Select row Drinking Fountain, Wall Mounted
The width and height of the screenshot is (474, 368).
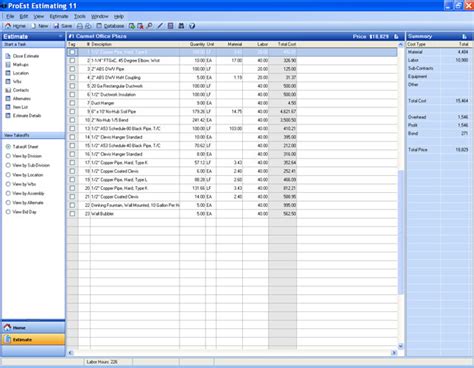pyautogui.click(x=232, y=205)
